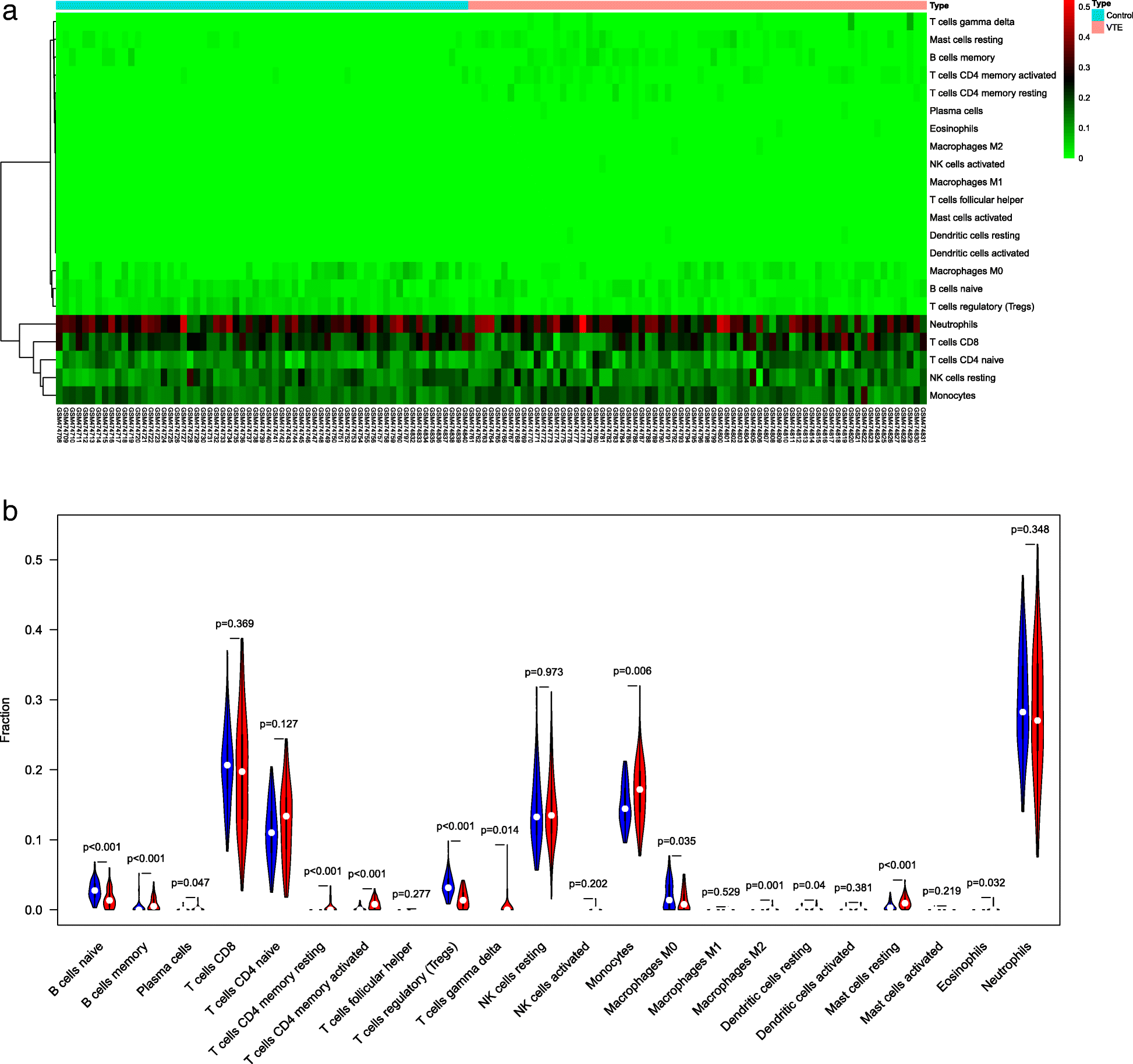Screen dimensions: 1133x1064
Task: Click the blue T cells CD8 control violin
Action: coord(227,751)
